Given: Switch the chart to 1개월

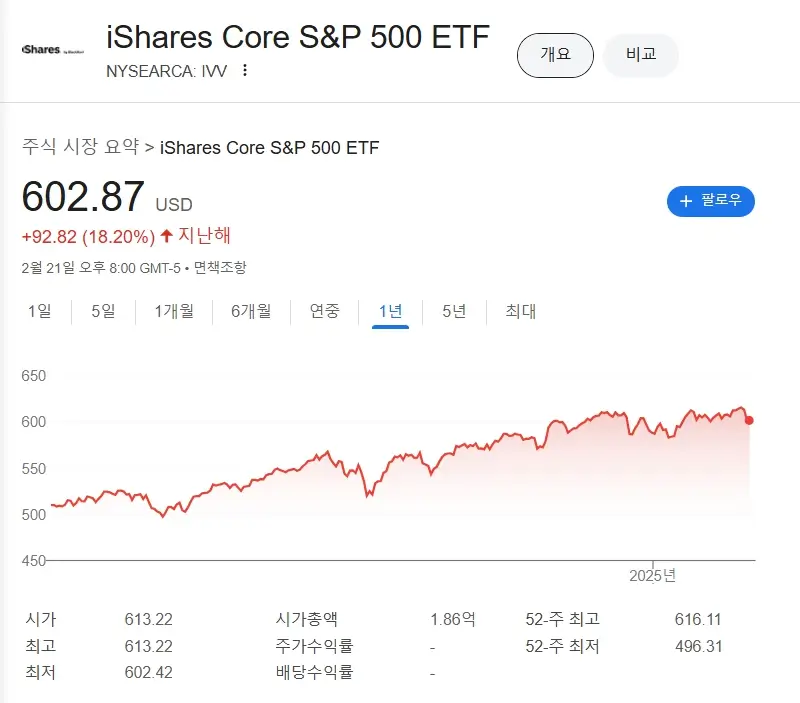Looking at the screenshot, I should [173, 311].
